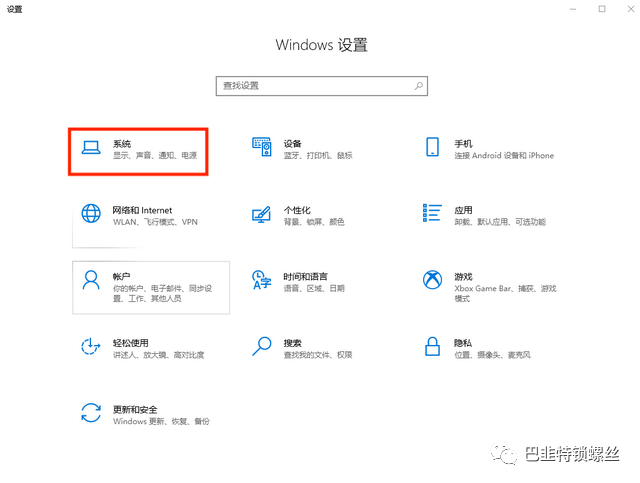This screenshot has height=483, width=640.
Task: Select the 隐私 category title
Action: [x=463, y=343]
